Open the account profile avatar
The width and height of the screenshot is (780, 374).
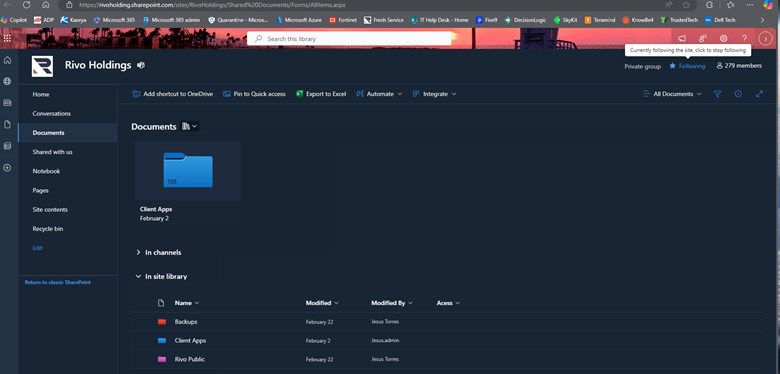(765, 38)
